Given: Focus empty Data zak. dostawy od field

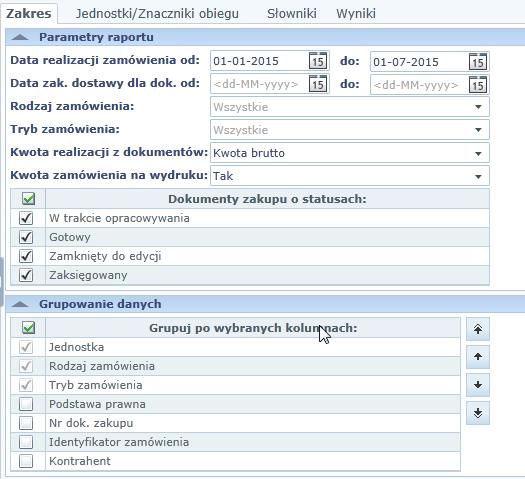Looking at the screenshot, I should (259, 84).
